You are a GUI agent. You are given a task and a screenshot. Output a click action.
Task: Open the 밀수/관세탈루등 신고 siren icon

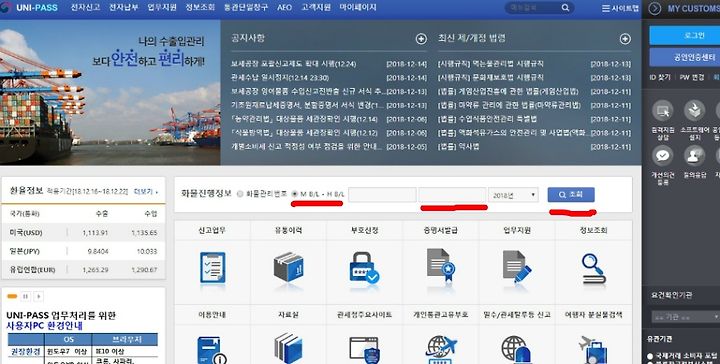pos(517,350)
